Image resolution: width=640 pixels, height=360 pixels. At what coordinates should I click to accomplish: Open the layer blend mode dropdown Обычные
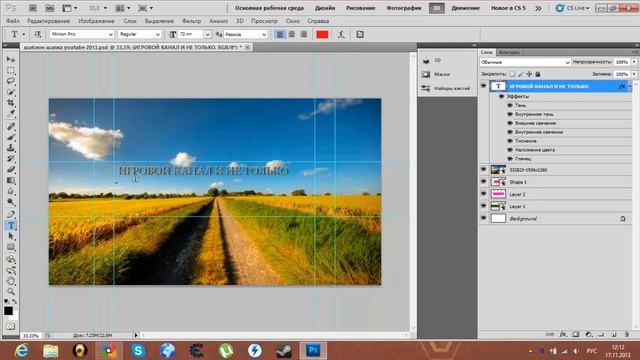(x=525, y=62)
